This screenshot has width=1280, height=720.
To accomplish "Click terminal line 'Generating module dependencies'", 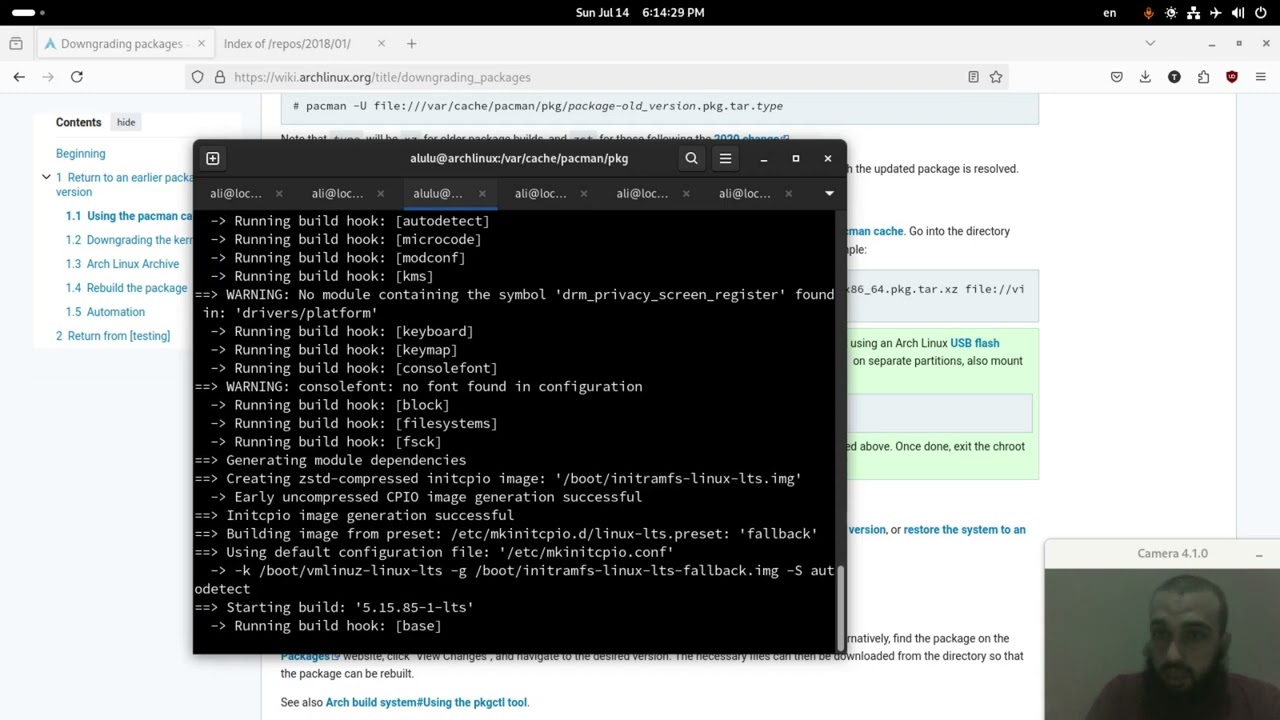I will point(330,460).
